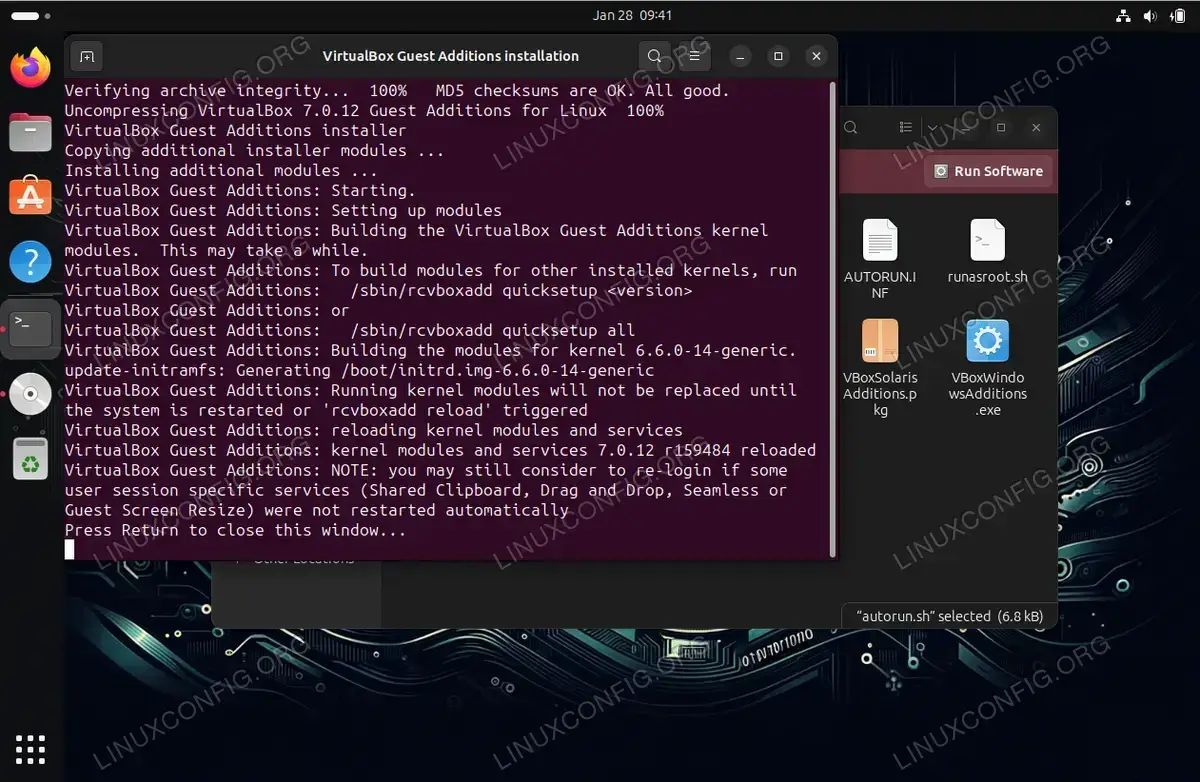
Task: Open the Help icon in the dock
Action: (31, 262)
